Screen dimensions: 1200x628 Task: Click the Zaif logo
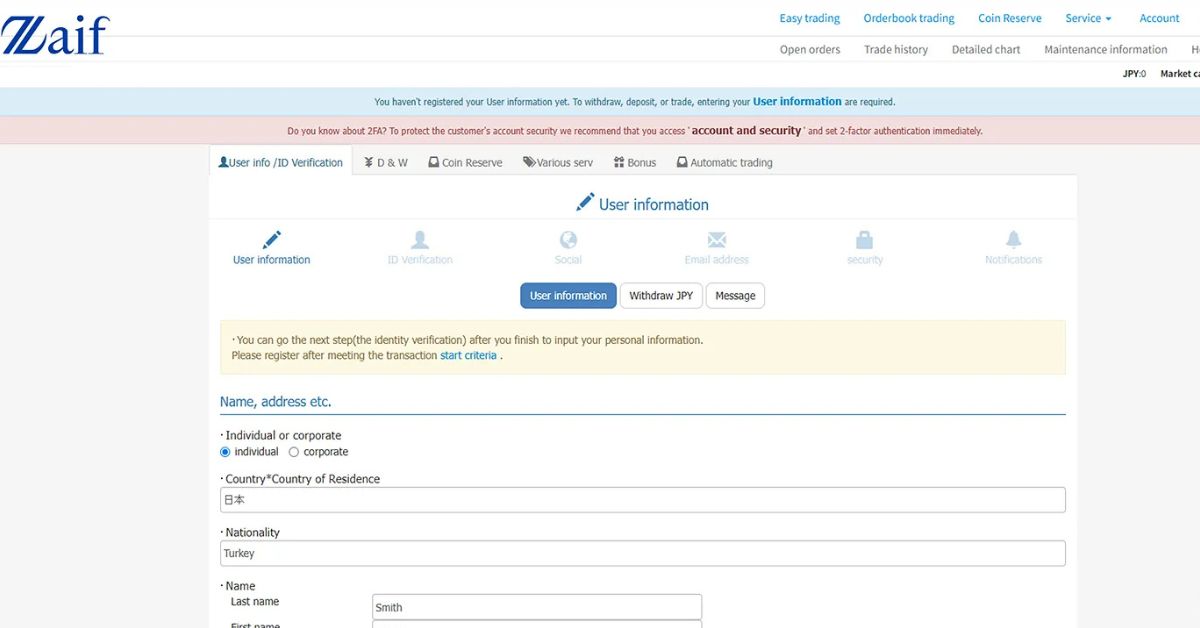(54, 32)
